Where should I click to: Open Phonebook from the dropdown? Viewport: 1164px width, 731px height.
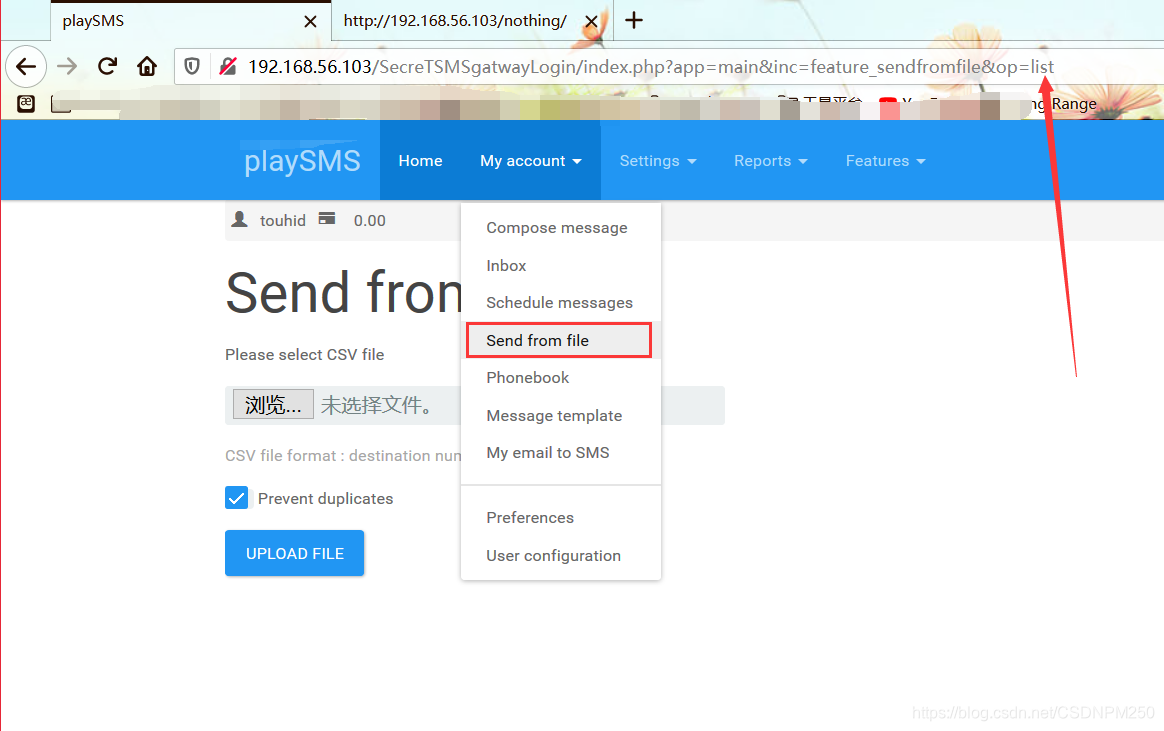[x=560, y=378]
